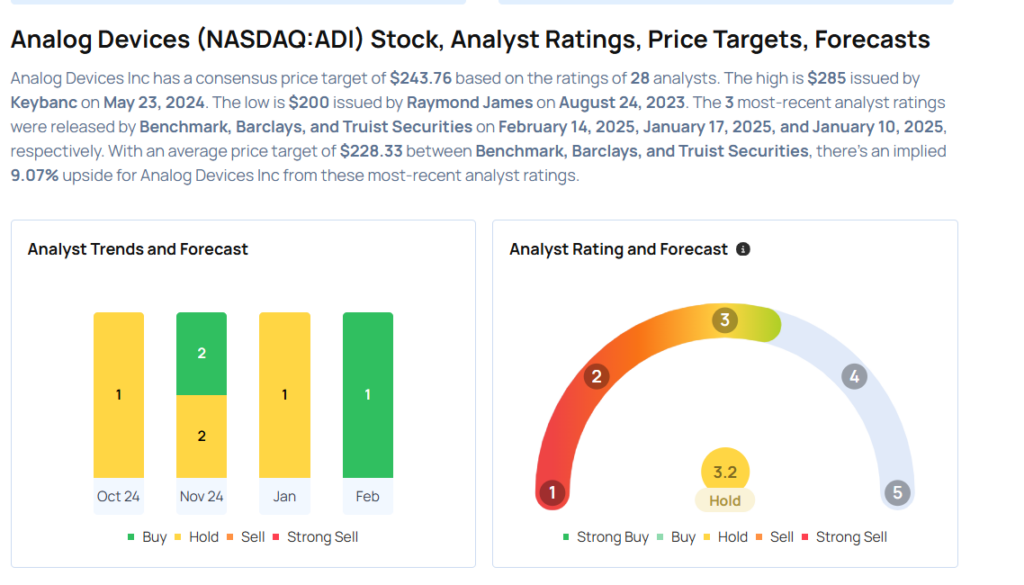1024x585 pixels.
Task: Click gauge marker number 5
Action: tap(897, 492)
